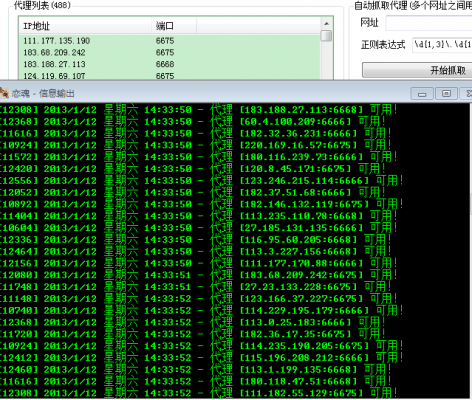Click the proxy list scroll-up arrow
Viewport: 472px width, 400px height.
[327, 23]
